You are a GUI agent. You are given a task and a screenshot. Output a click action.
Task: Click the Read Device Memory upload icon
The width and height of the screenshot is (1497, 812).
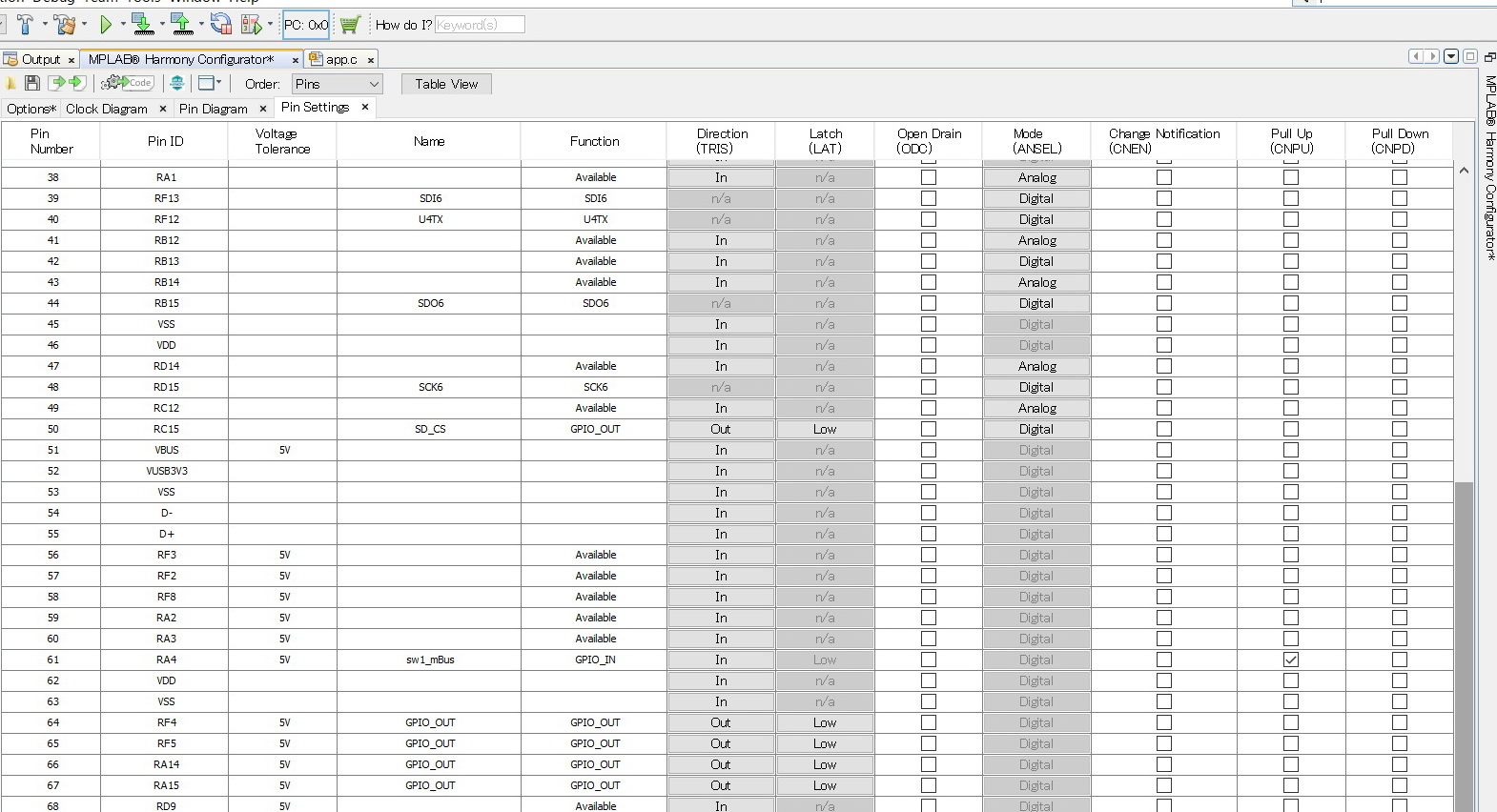point(181,25)
